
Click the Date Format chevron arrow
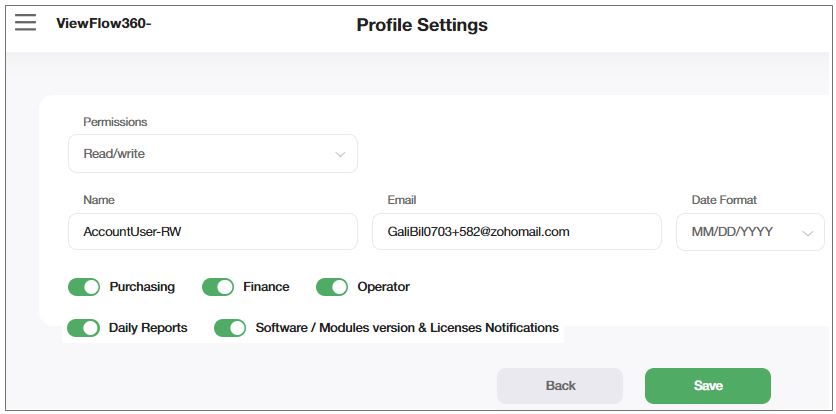[x=808, y=233]
